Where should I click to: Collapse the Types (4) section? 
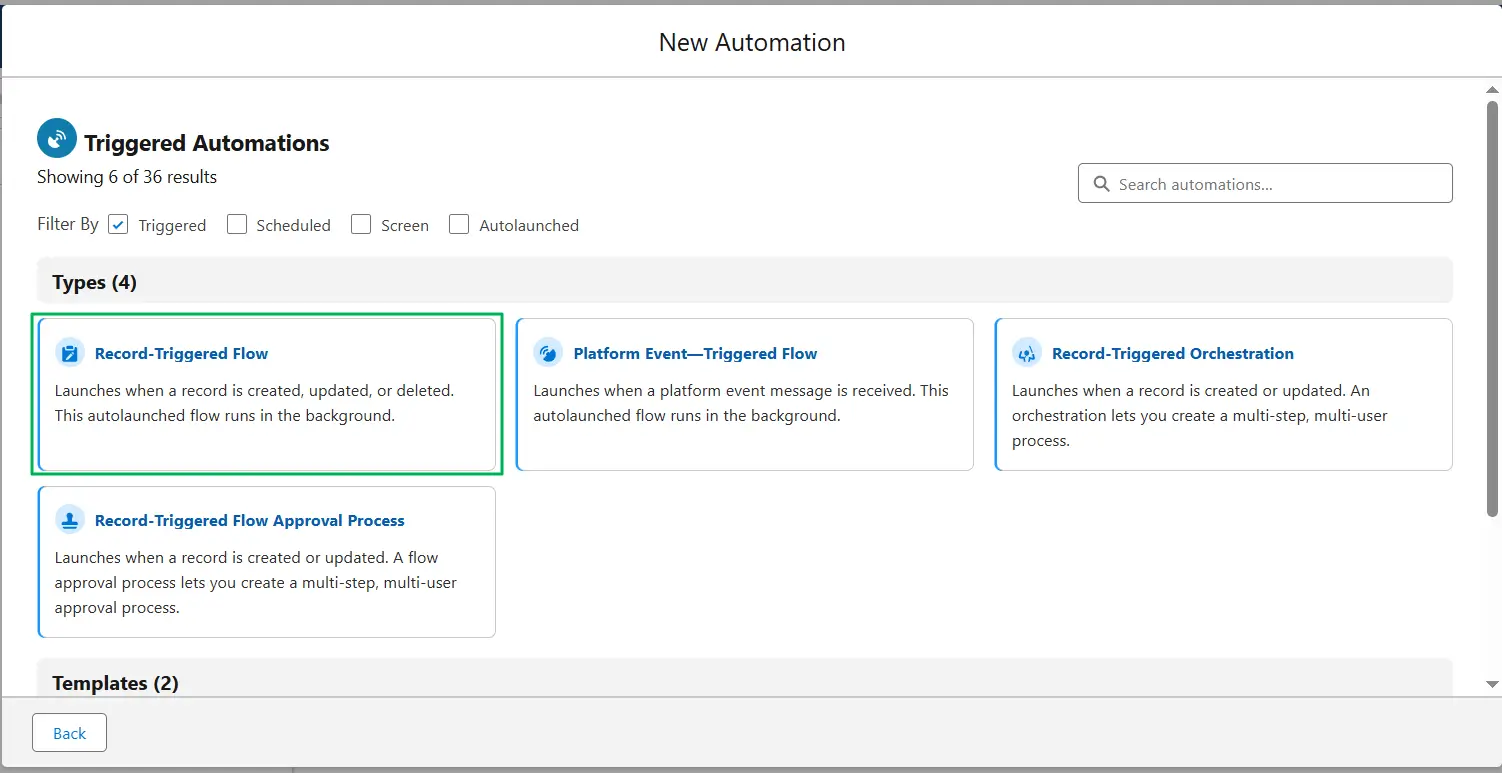pyautogui.click(x=94, y=282)
